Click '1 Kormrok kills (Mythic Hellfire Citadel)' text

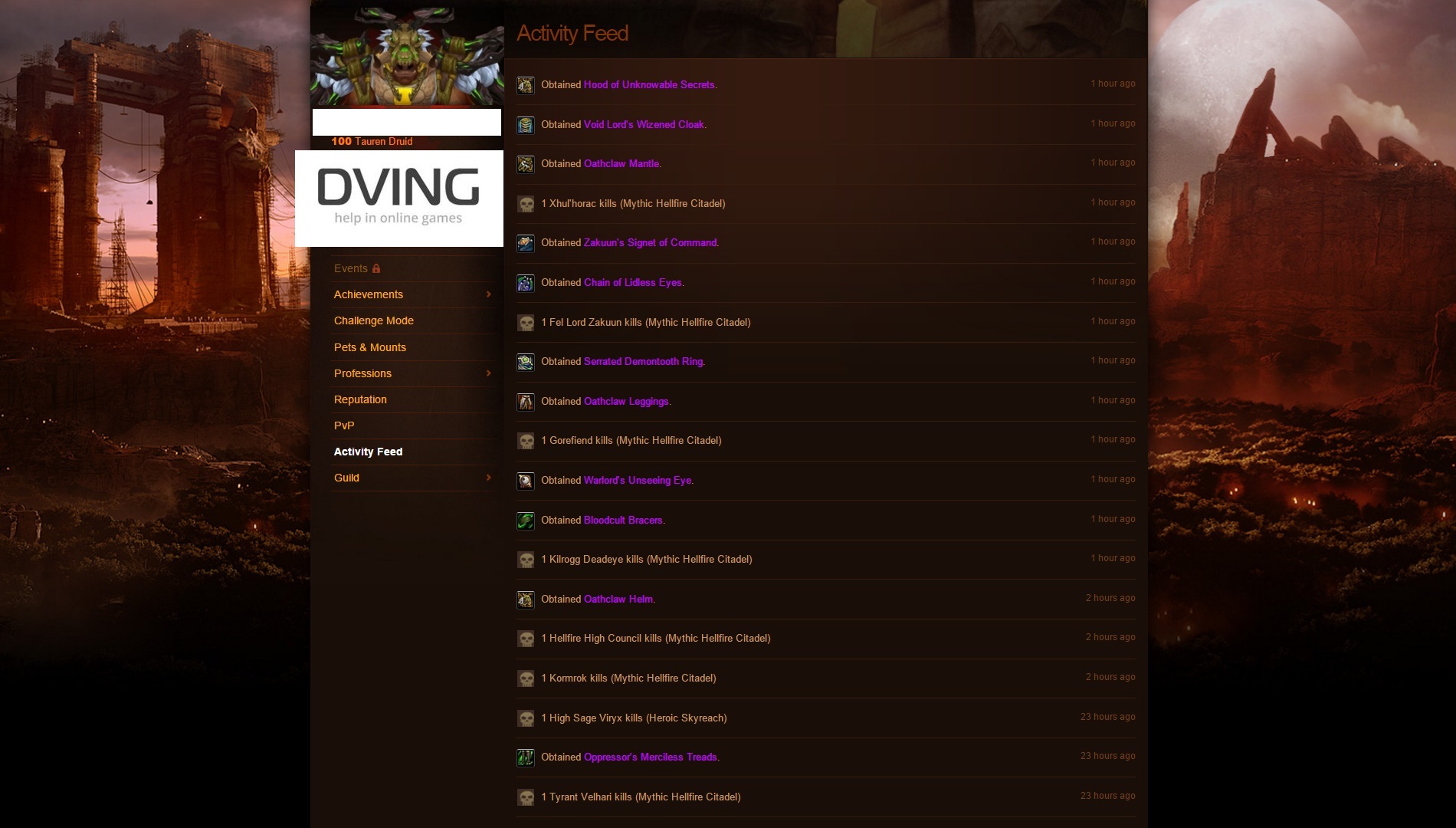pyautogui.click(x=628, y=678)
